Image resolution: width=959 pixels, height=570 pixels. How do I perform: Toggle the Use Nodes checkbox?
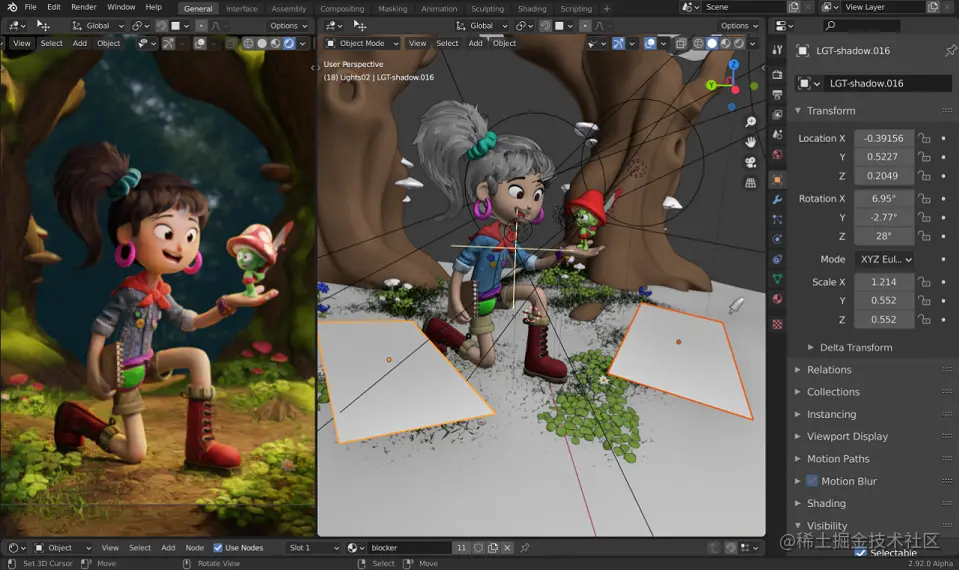pos(218,548)
